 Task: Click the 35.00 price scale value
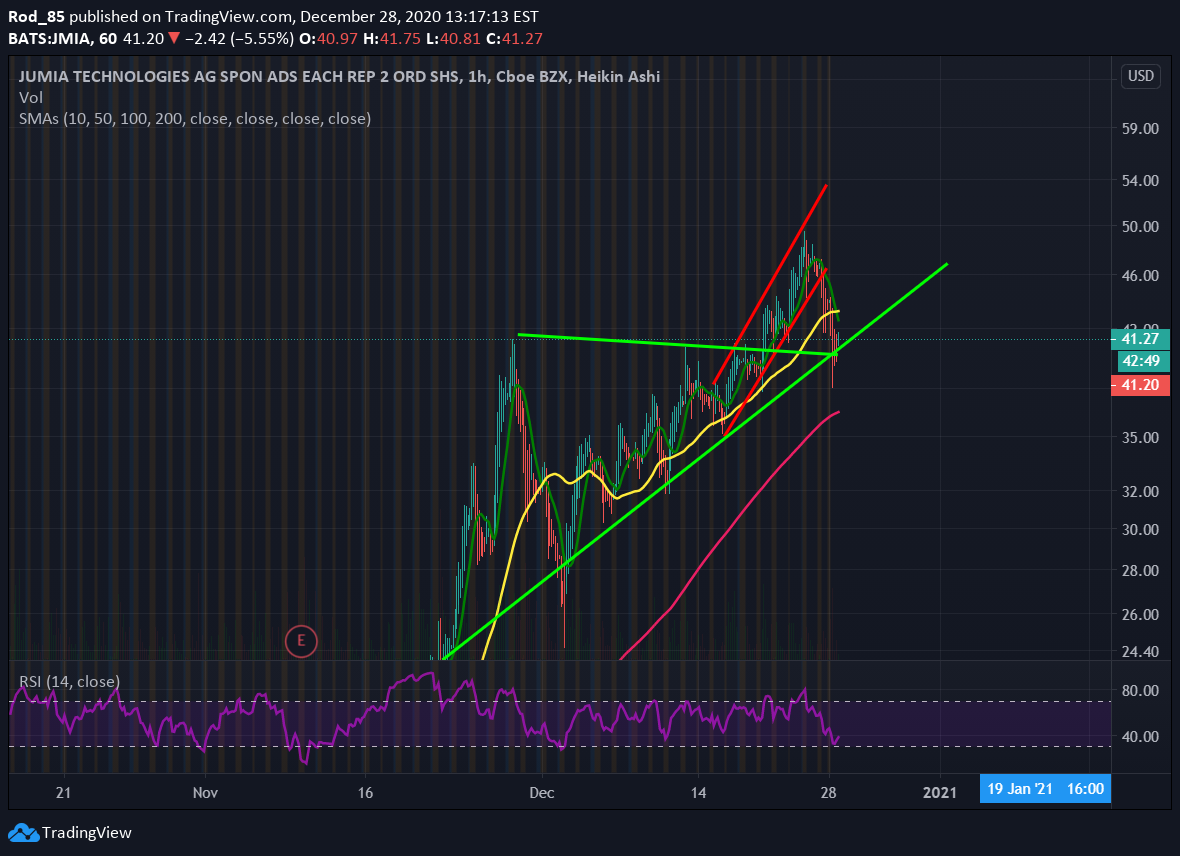(1140, 437)
